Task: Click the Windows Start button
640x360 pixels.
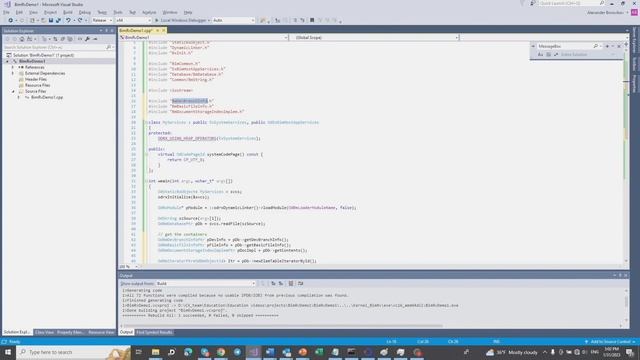Action: coord(8,352)
